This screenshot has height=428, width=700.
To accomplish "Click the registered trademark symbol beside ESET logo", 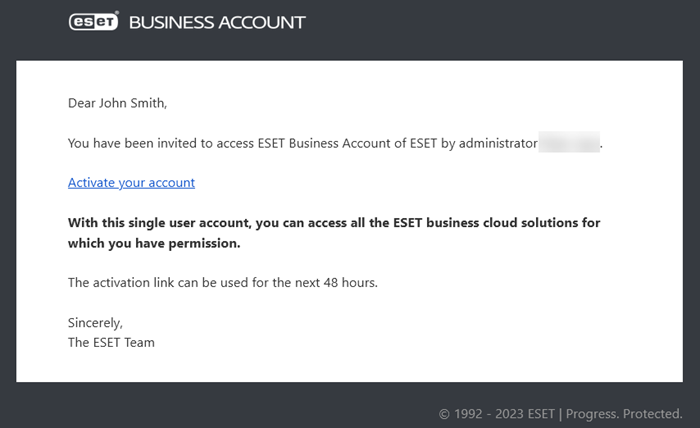I will (x=117, y=13).
